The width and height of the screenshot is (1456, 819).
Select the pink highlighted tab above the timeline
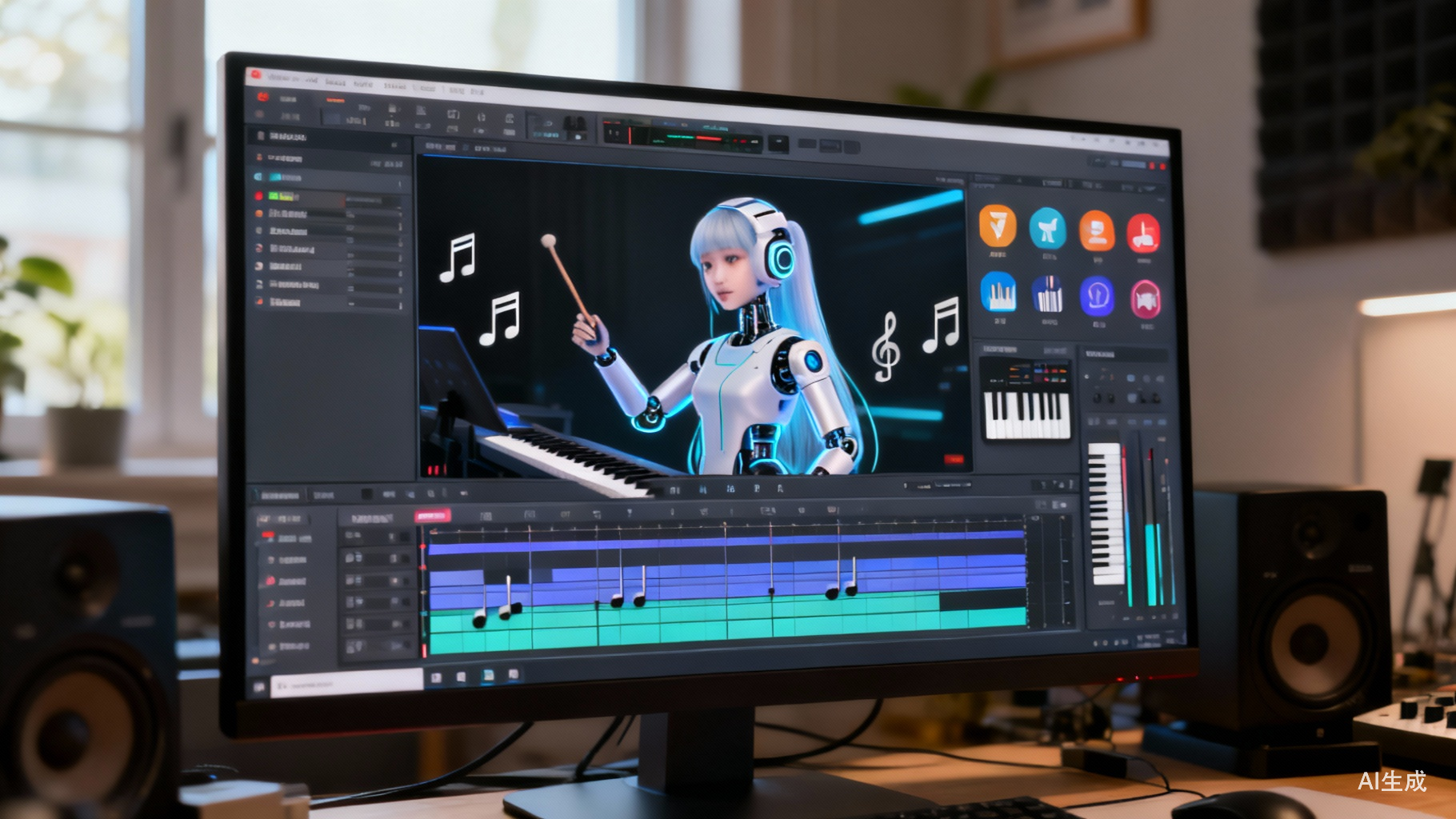(x=432, y=517)
